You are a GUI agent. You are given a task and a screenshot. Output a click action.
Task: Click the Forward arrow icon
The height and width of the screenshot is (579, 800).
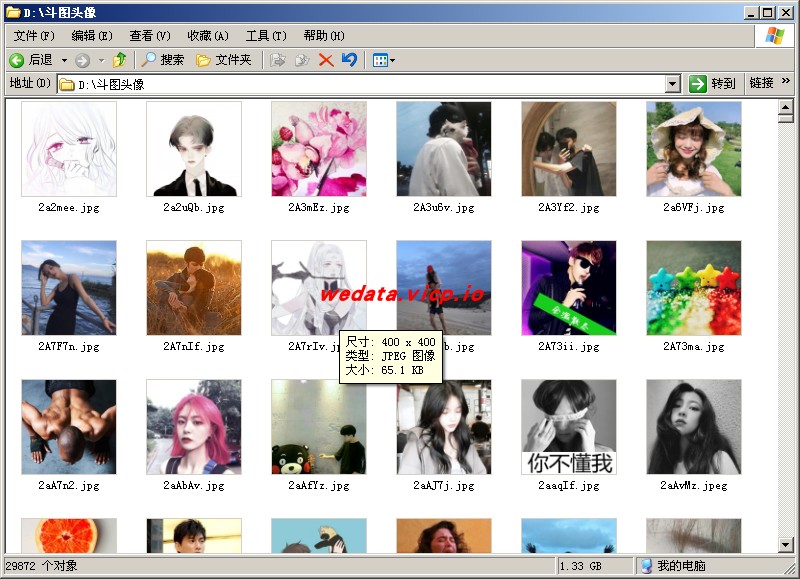[82, 61]
